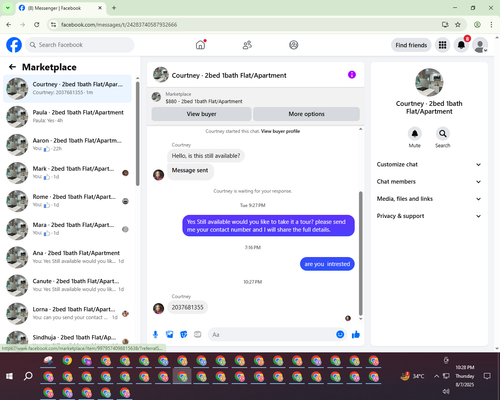Click the listing thumbnail in the Marketplace banner
This screenshot has width=500, height=400.
click(x=156, y=97)
